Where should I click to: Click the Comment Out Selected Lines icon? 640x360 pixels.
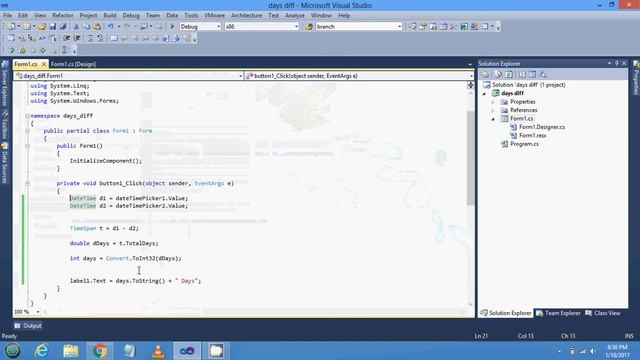(90, 38)
